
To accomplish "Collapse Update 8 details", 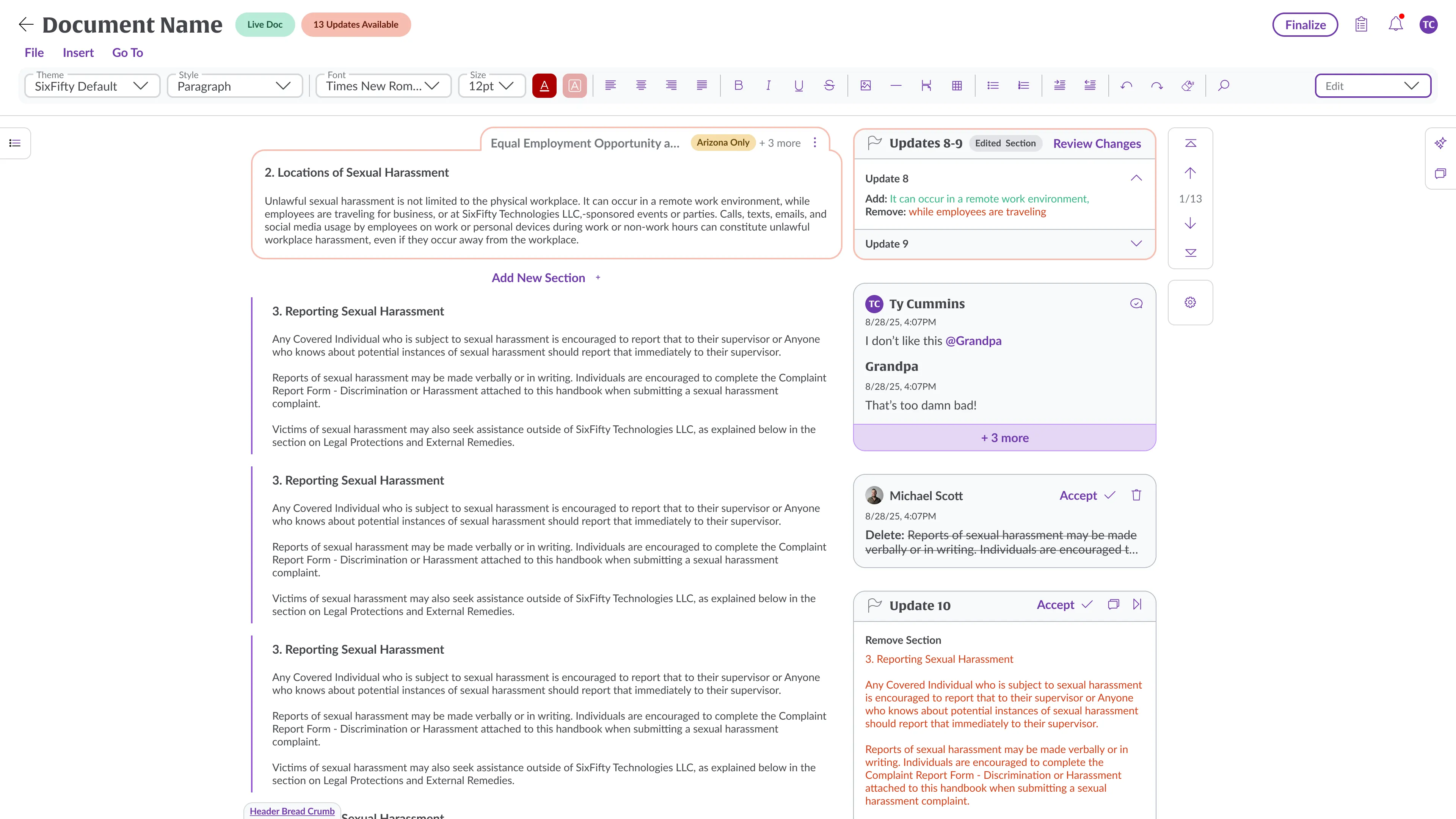I will tap(1136, 178).
